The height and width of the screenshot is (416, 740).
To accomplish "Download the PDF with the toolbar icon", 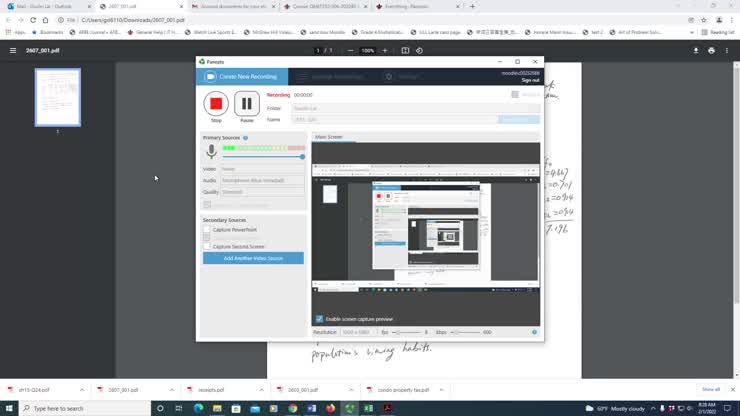I will (x=695, y=50).
